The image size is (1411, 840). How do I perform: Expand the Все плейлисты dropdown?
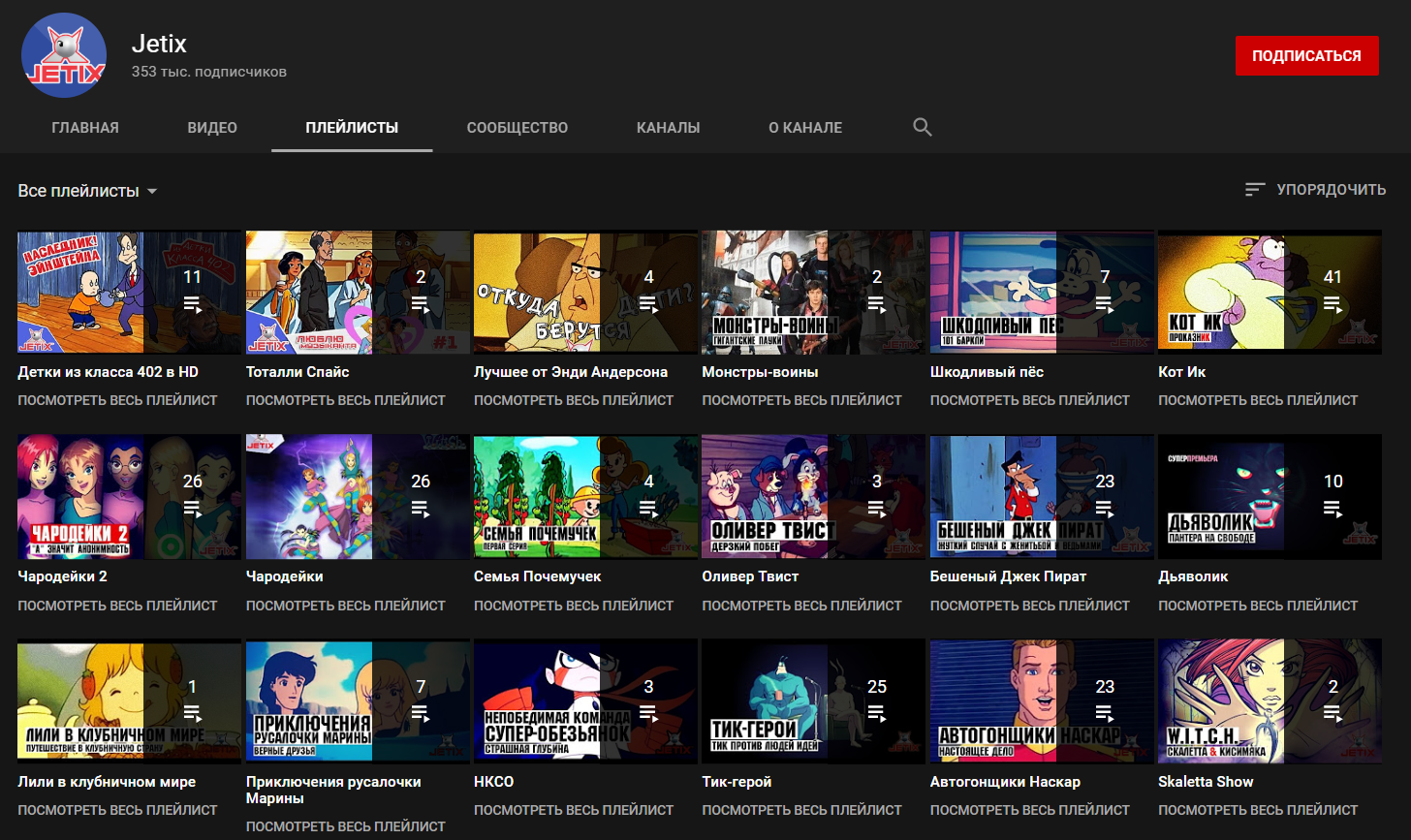pos(87,191)
